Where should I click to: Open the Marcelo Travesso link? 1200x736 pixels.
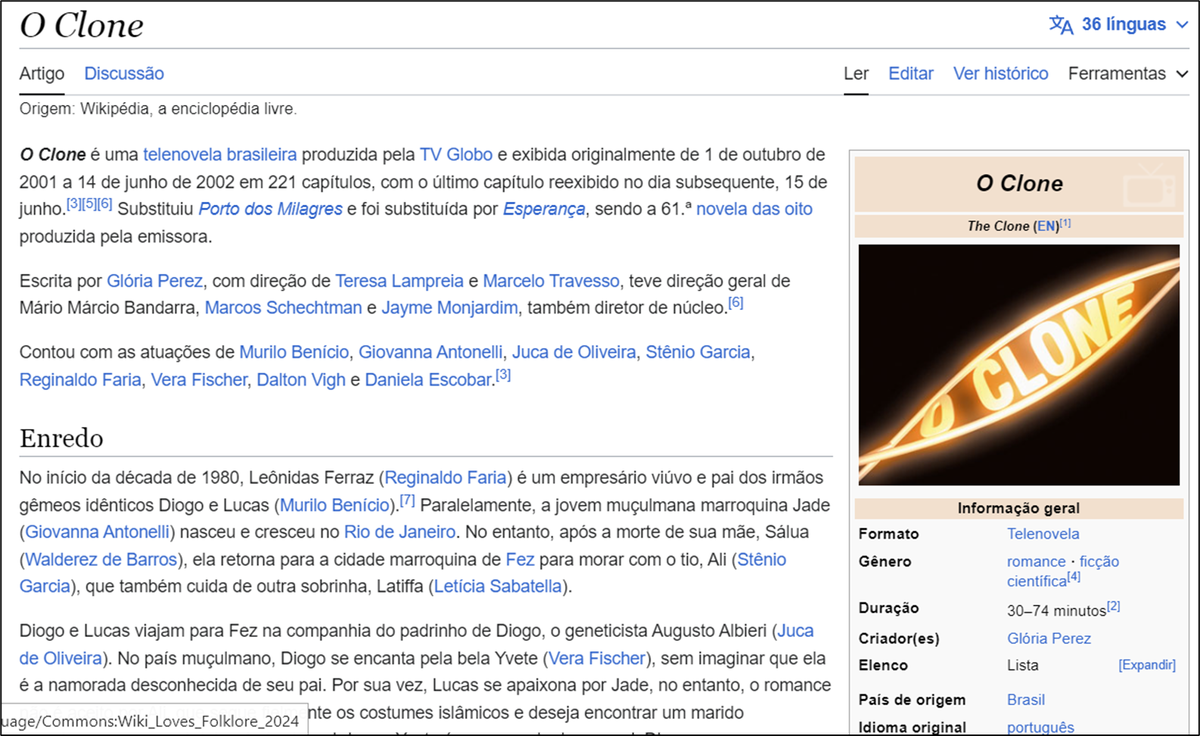click(x=551, y=280)
